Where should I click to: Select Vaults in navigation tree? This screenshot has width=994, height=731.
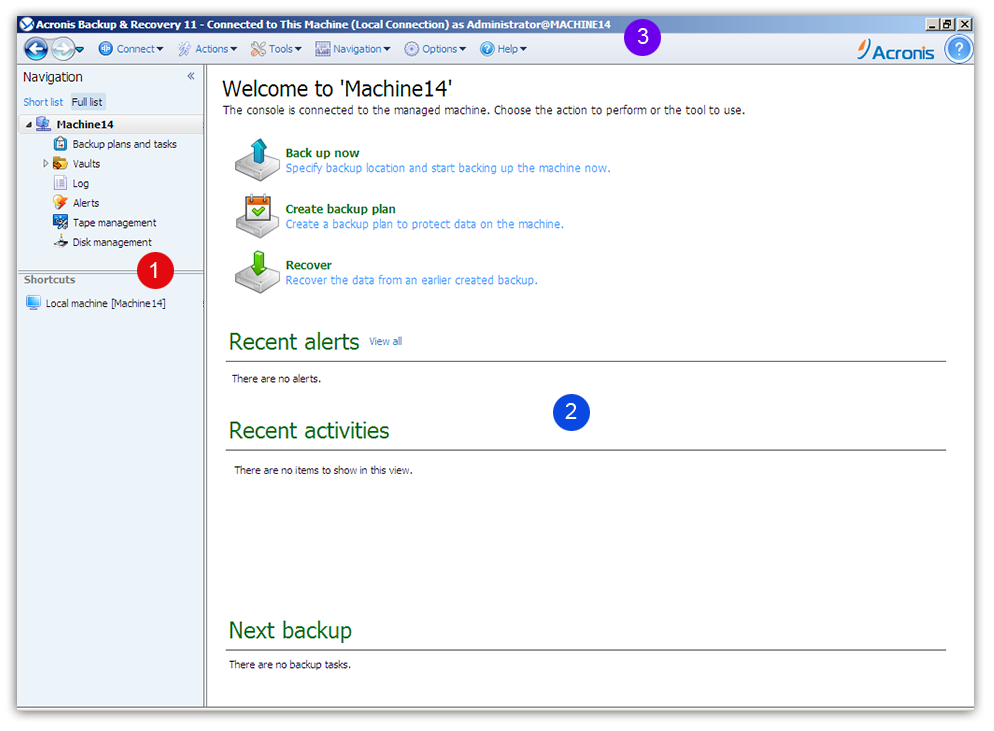[86, 164]
